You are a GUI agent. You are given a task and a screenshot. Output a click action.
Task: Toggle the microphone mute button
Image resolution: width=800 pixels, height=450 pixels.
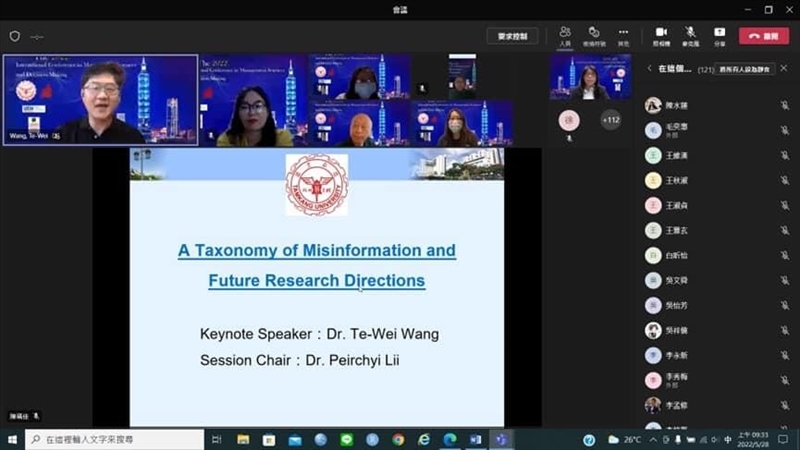tap(690, 35)
